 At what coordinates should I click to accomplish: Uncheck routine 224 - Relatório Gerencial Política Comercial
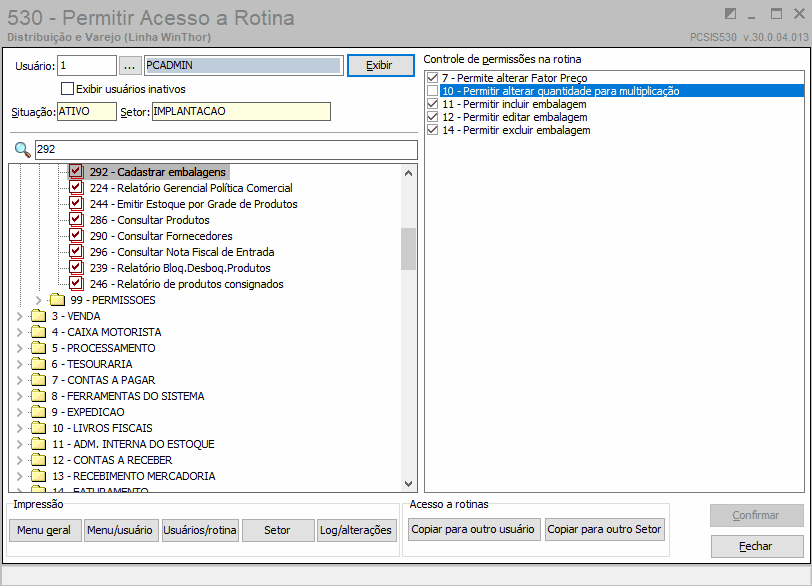[x=76, y=187]
